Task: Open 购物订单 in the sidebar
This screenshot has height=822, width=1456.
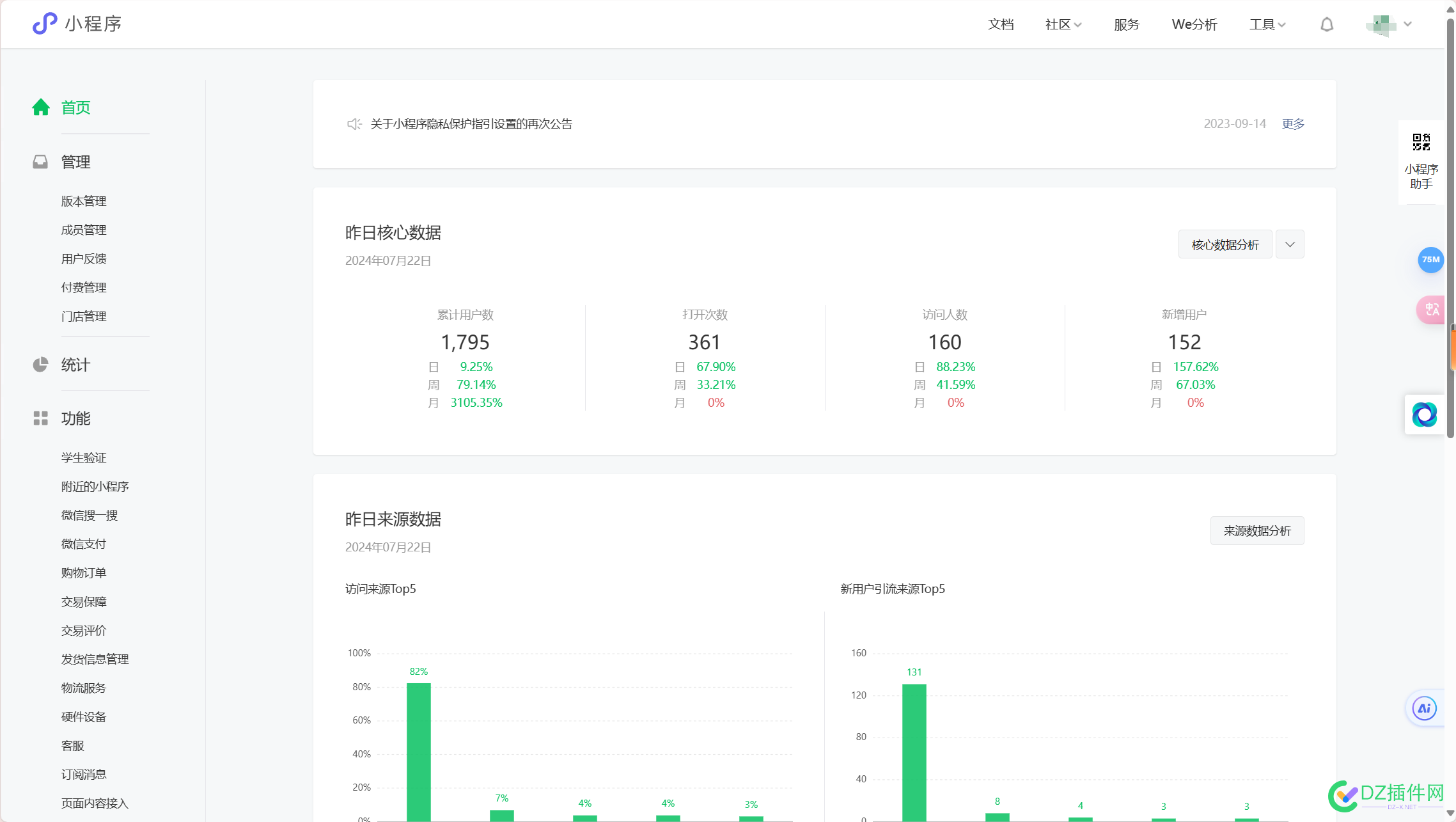Action: coord(84,573)
